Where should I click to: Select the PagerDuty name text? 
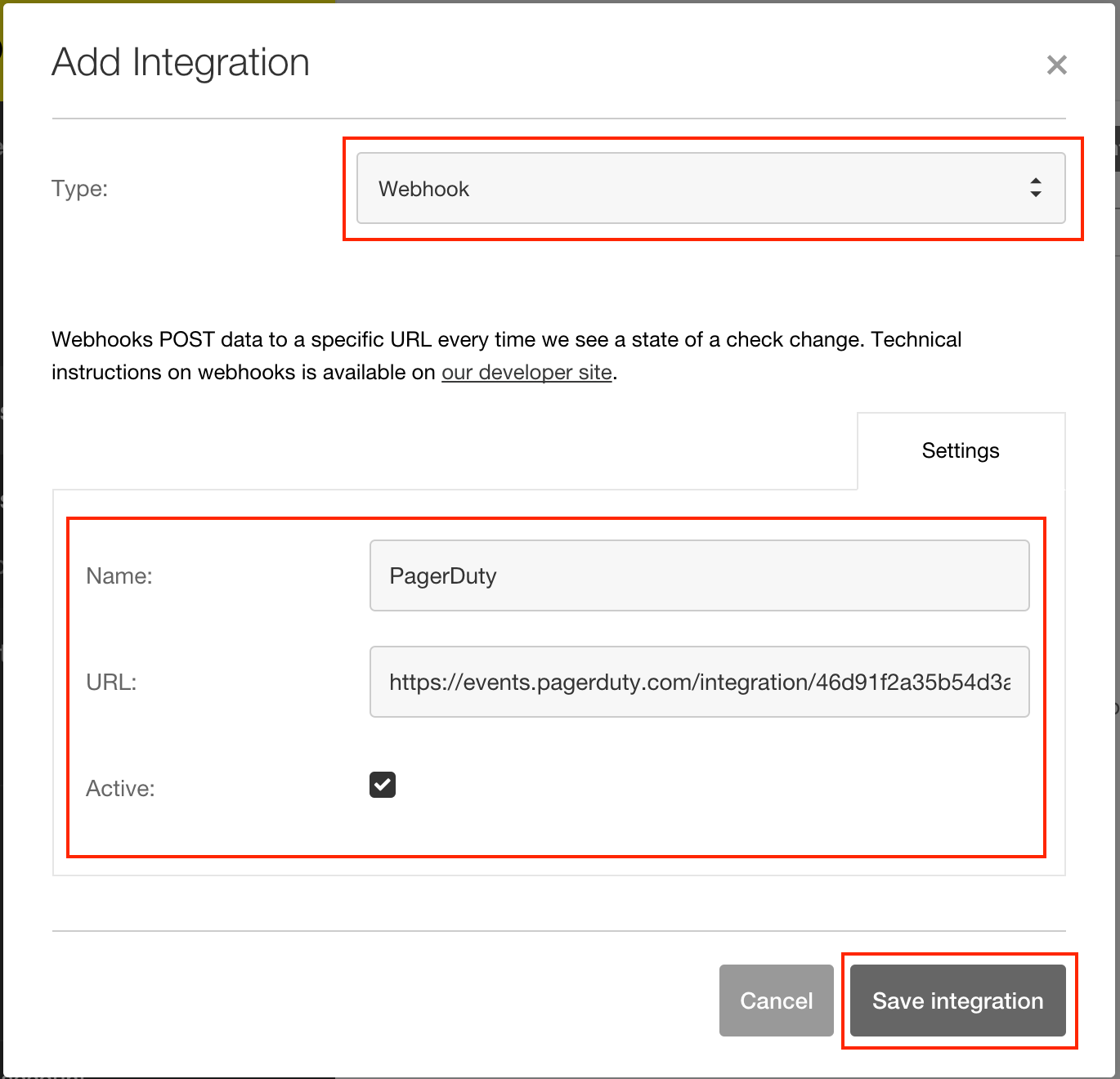coord(441,575)
